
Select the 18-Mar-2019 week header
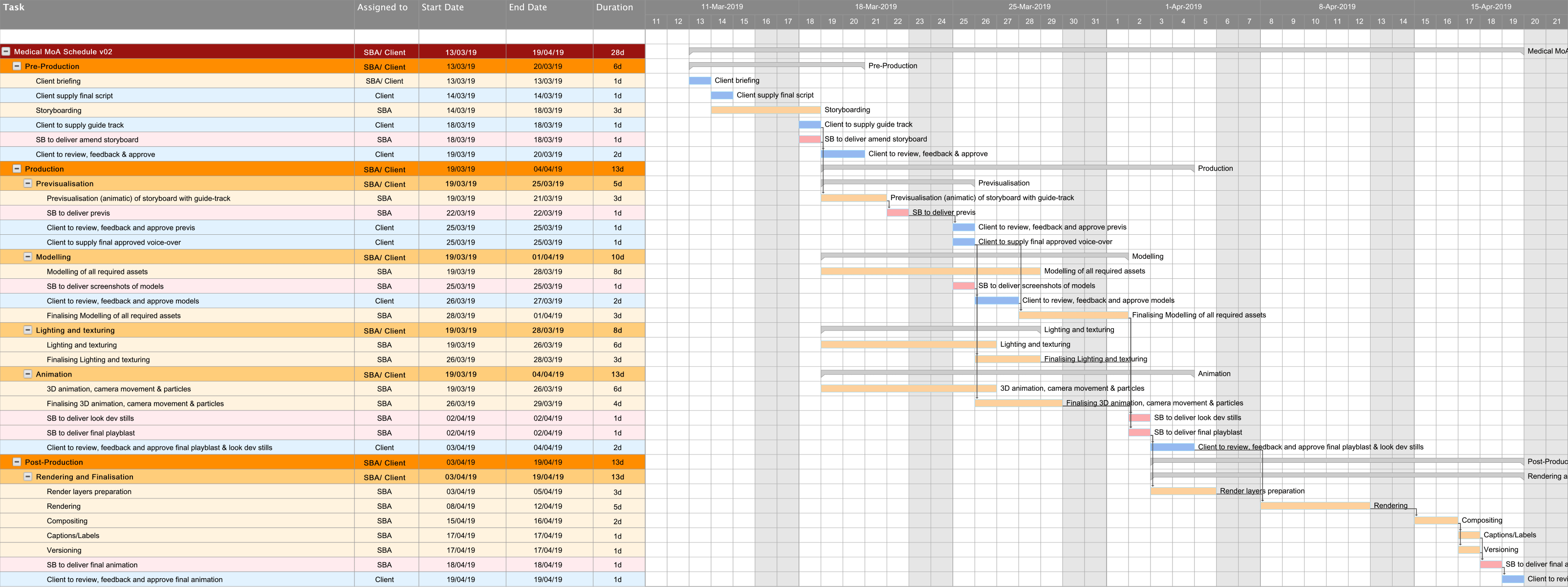pyautogui.click(x=876, y=7)
